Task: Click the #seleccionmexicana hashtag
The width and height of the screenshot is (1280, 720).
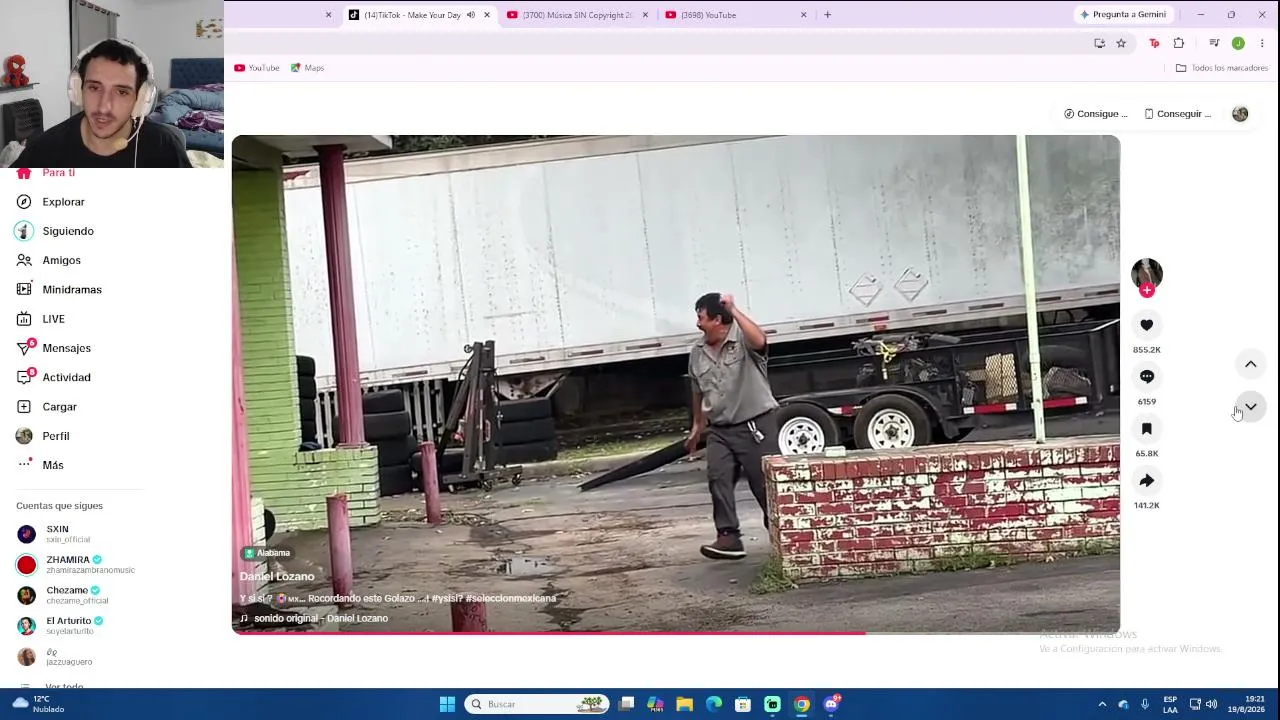Action: [510, 598]
